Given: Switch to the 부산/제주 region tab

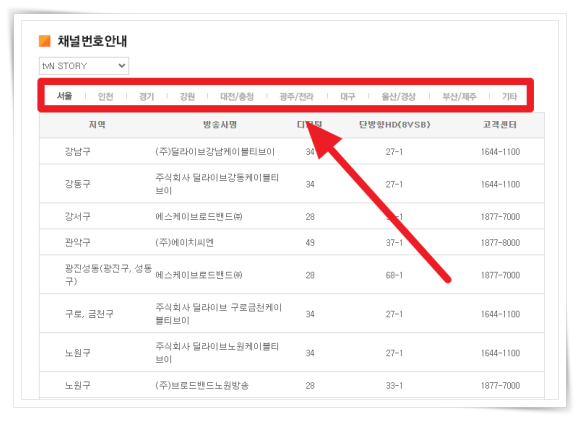Looking at the screenshot, I should [x=459, y=97].
